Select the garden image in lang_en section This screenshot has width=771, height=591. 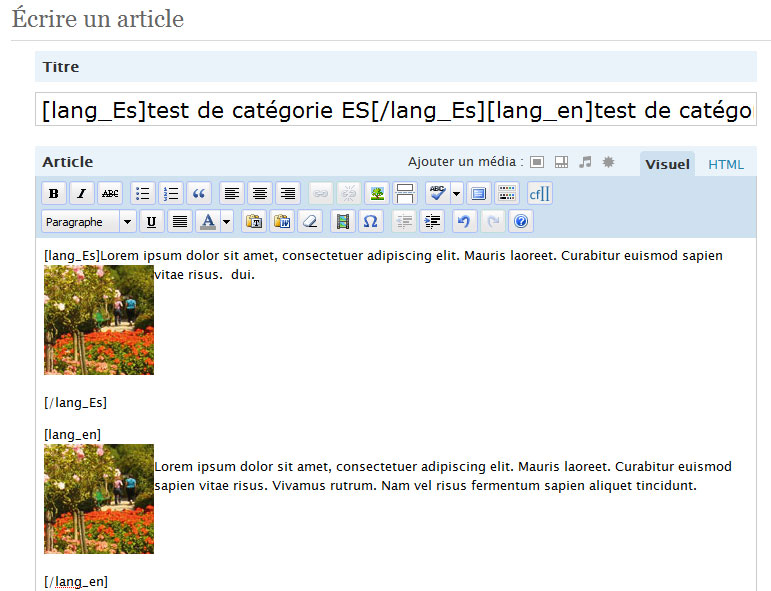(99, 499)
